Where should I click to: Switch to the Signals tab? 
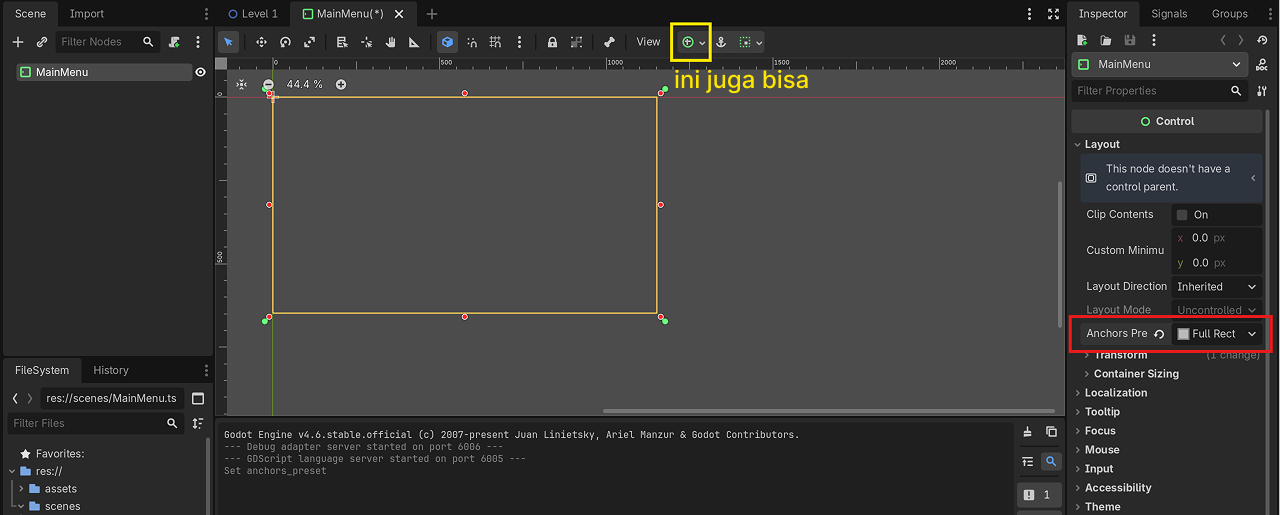point(1168,14)
